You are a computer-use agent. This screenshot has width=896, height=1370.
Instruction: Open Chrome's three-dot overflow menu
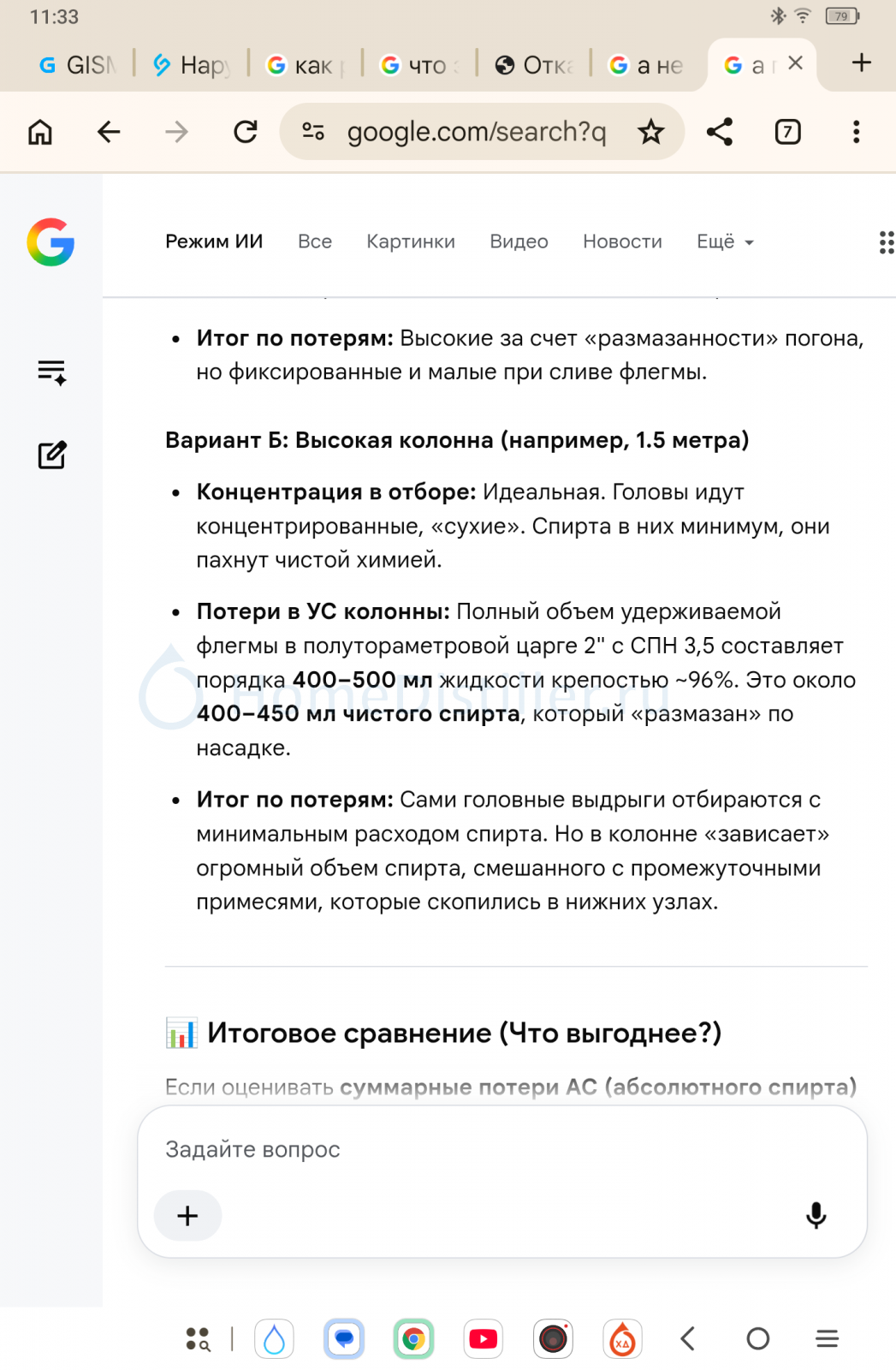tap(856, 132)
